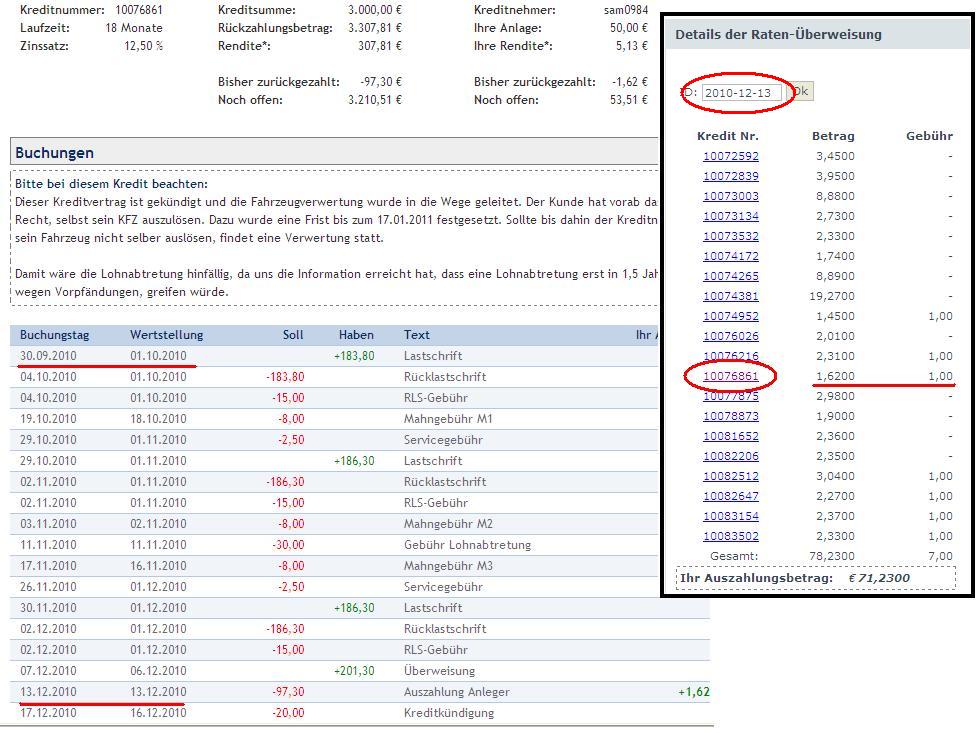Click the Kredit Nr. column header
The width and height of the screenshot is (978, 733).
(727, 136)
